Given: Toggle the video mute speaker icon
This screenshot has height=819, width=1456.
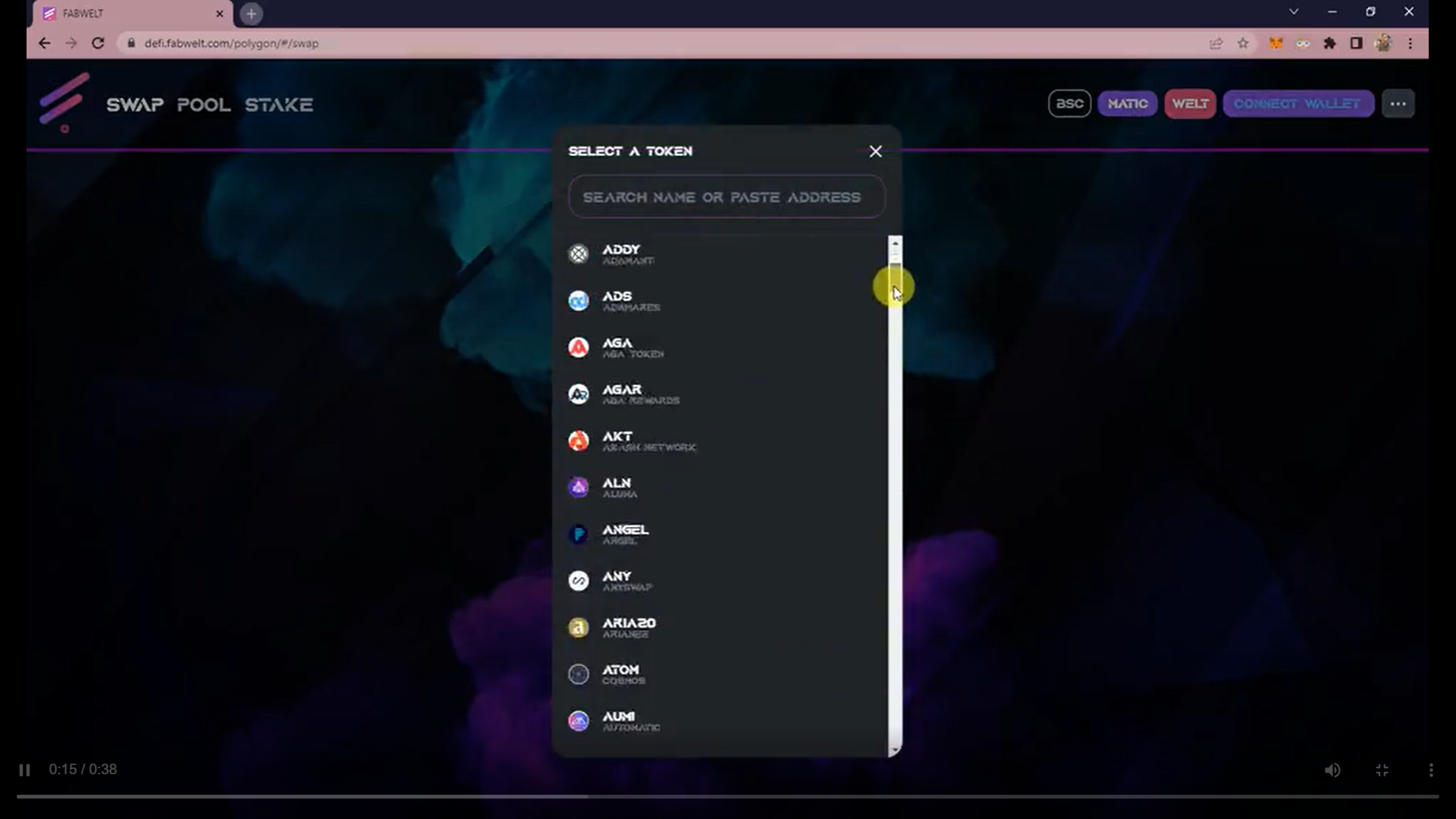Looking at the screenshot, I should [x=1332, y=770].
